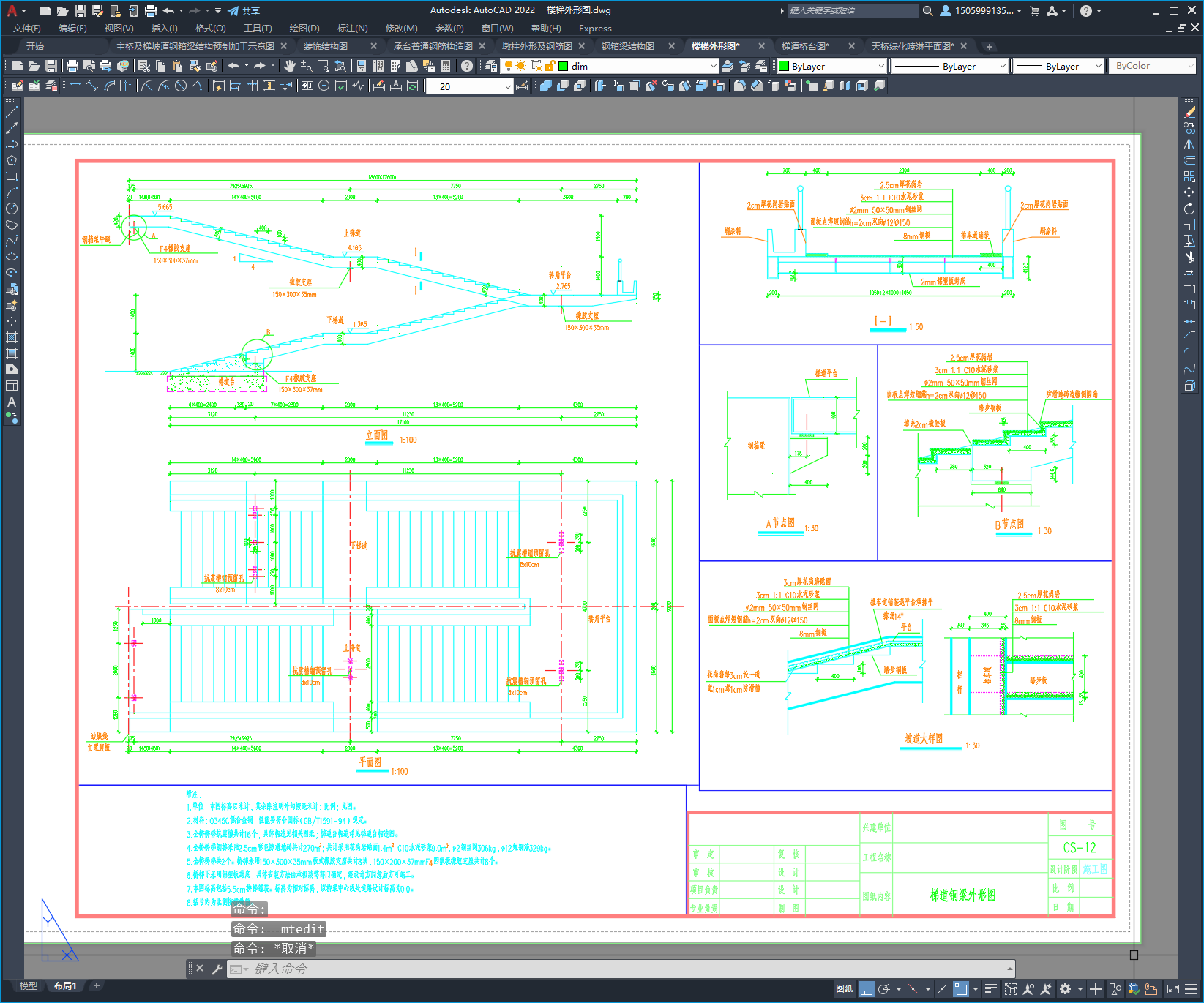Viewport: 1204px width, 1003px height.
Task: Click the keyword search box
Action: click(x=853, y=11)
